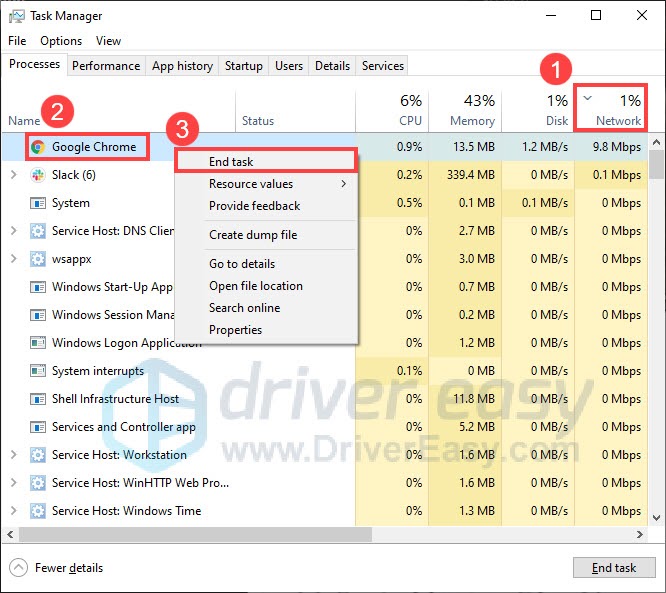The height and width of the screenshot is (593, 666).
Task: Click horizontal scrollbar left arrow
Action: (10, 534)
